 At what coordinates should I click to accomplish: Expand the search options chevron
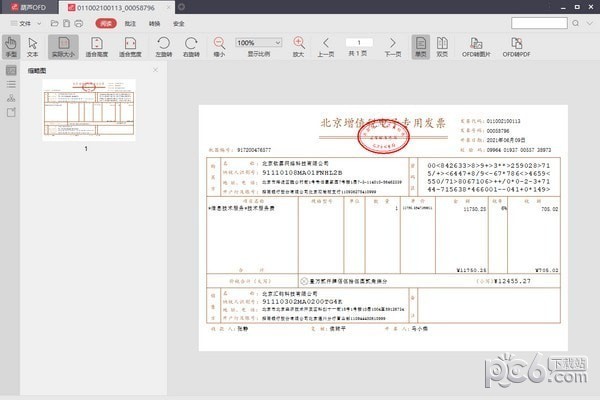[x=590, y=23]
